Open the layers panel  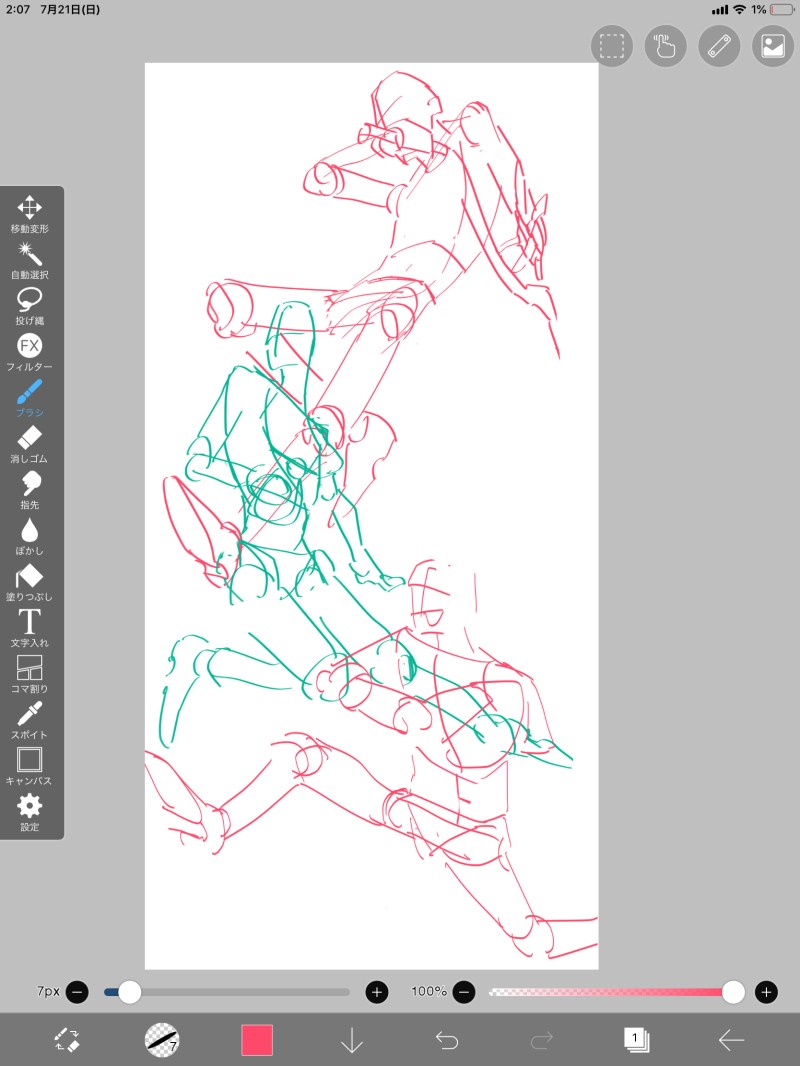[x=637, y=1040]
